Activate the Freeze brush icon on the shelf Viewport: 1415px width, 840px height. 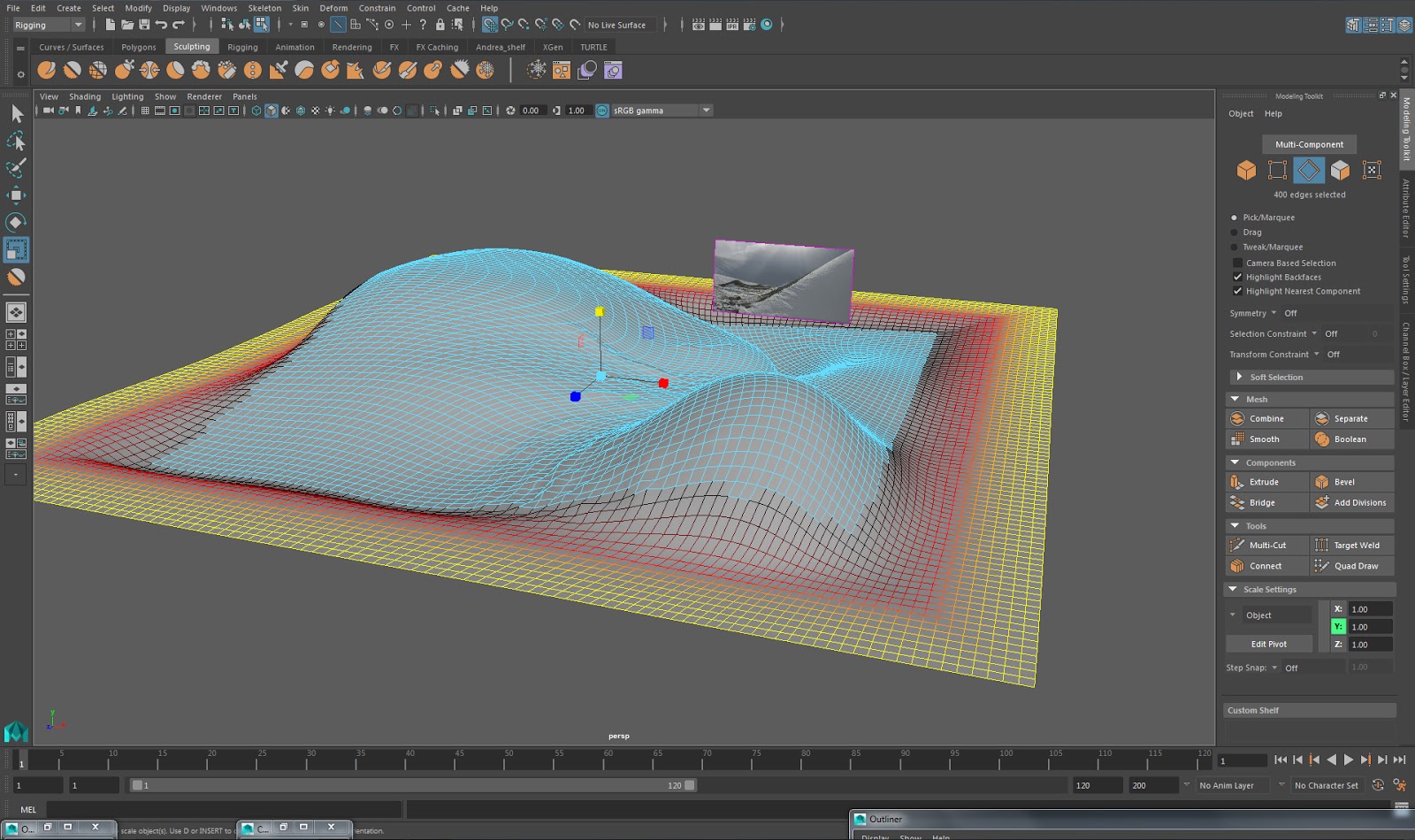click(485, 69)
